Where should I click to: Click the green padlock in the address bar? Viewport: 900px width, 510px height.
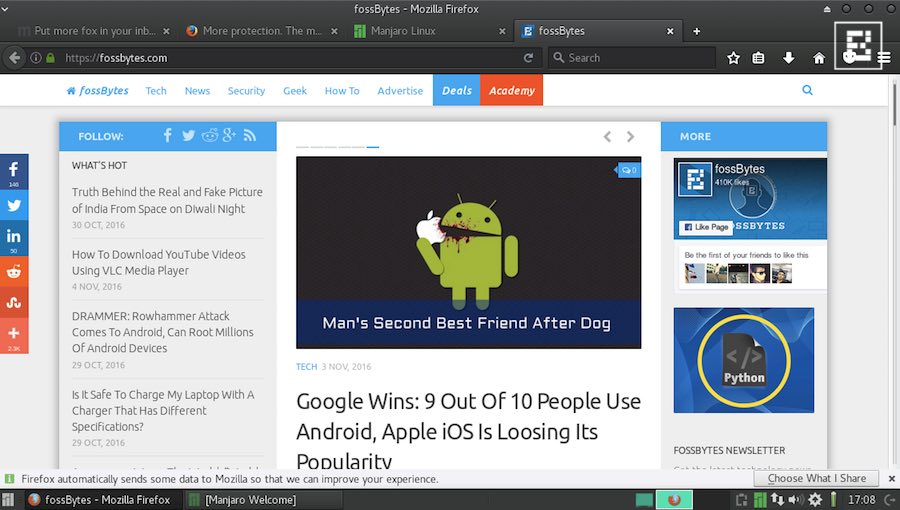51,58
